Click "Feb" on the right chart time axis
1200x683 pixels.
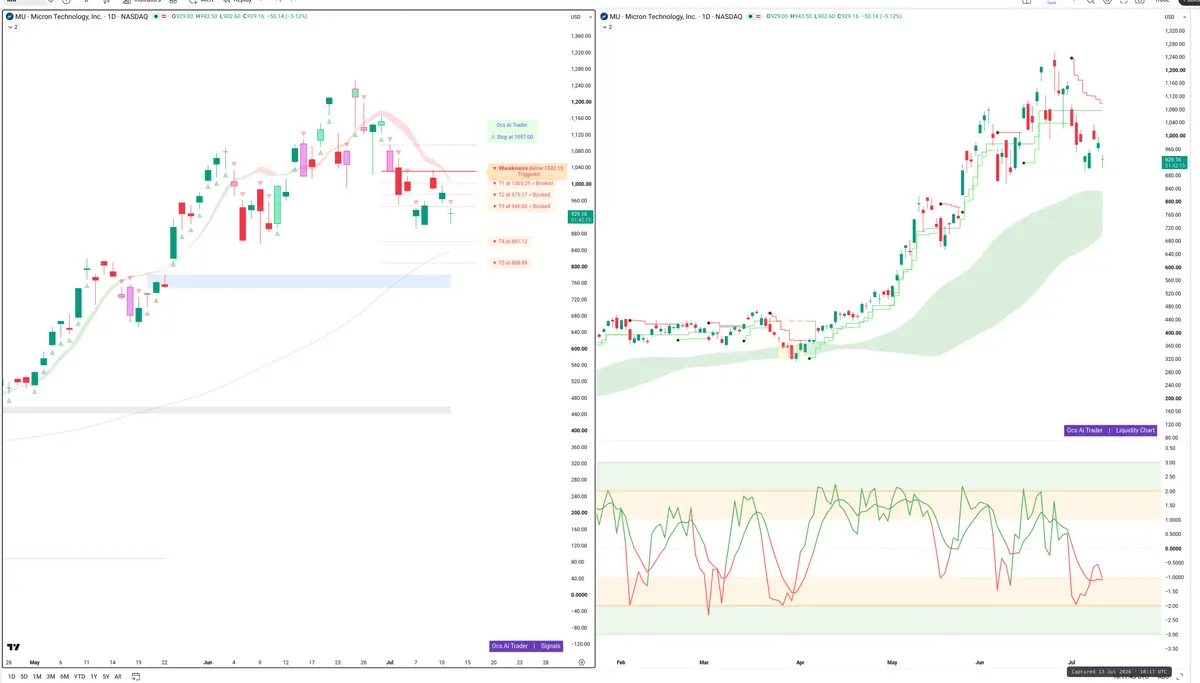click(x=621, y=662)
